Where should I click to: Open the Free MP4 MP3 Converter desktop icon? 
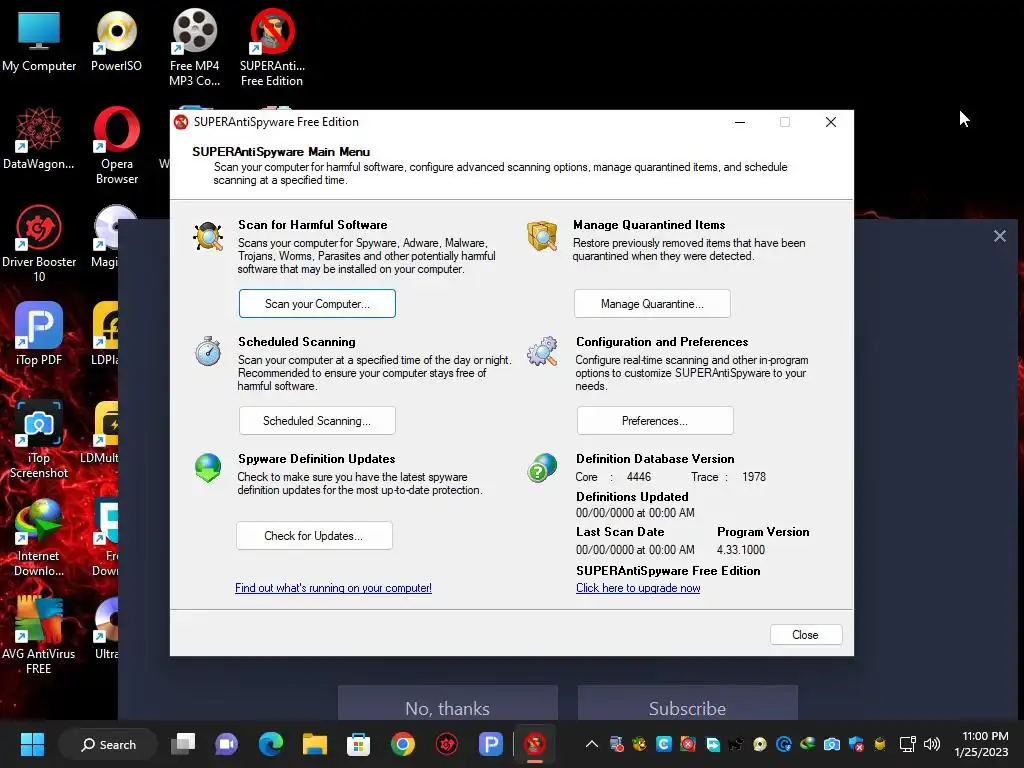pyautogui.click(x=194, y=48)
